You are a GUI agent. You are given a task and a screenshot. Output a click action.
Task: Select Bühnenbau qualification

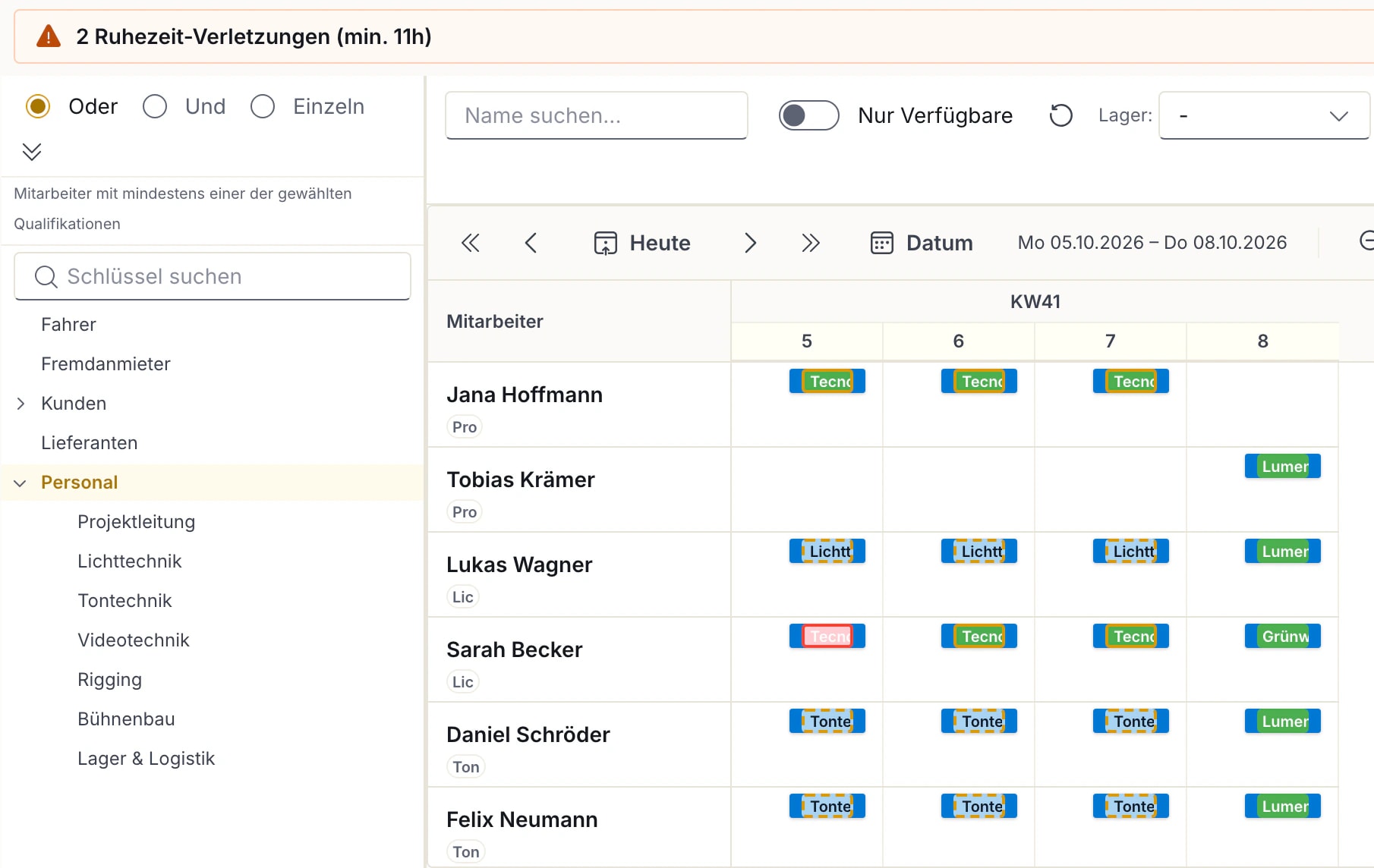(x=126, y=719)
